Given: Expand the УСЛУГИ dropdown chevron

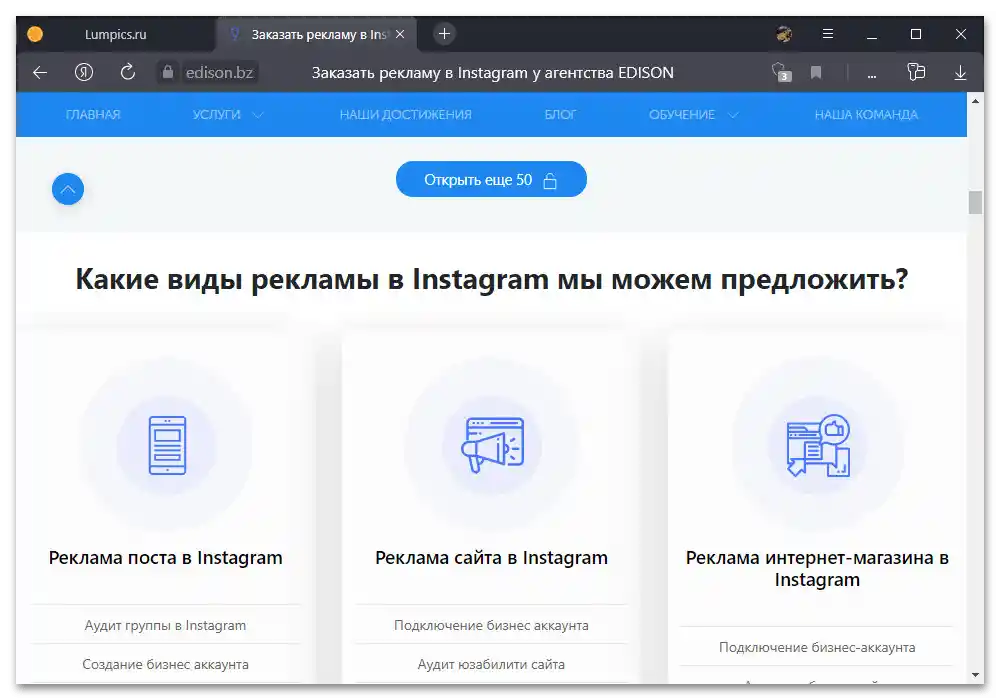Looking at the screenshot, I should click(258, 115).
